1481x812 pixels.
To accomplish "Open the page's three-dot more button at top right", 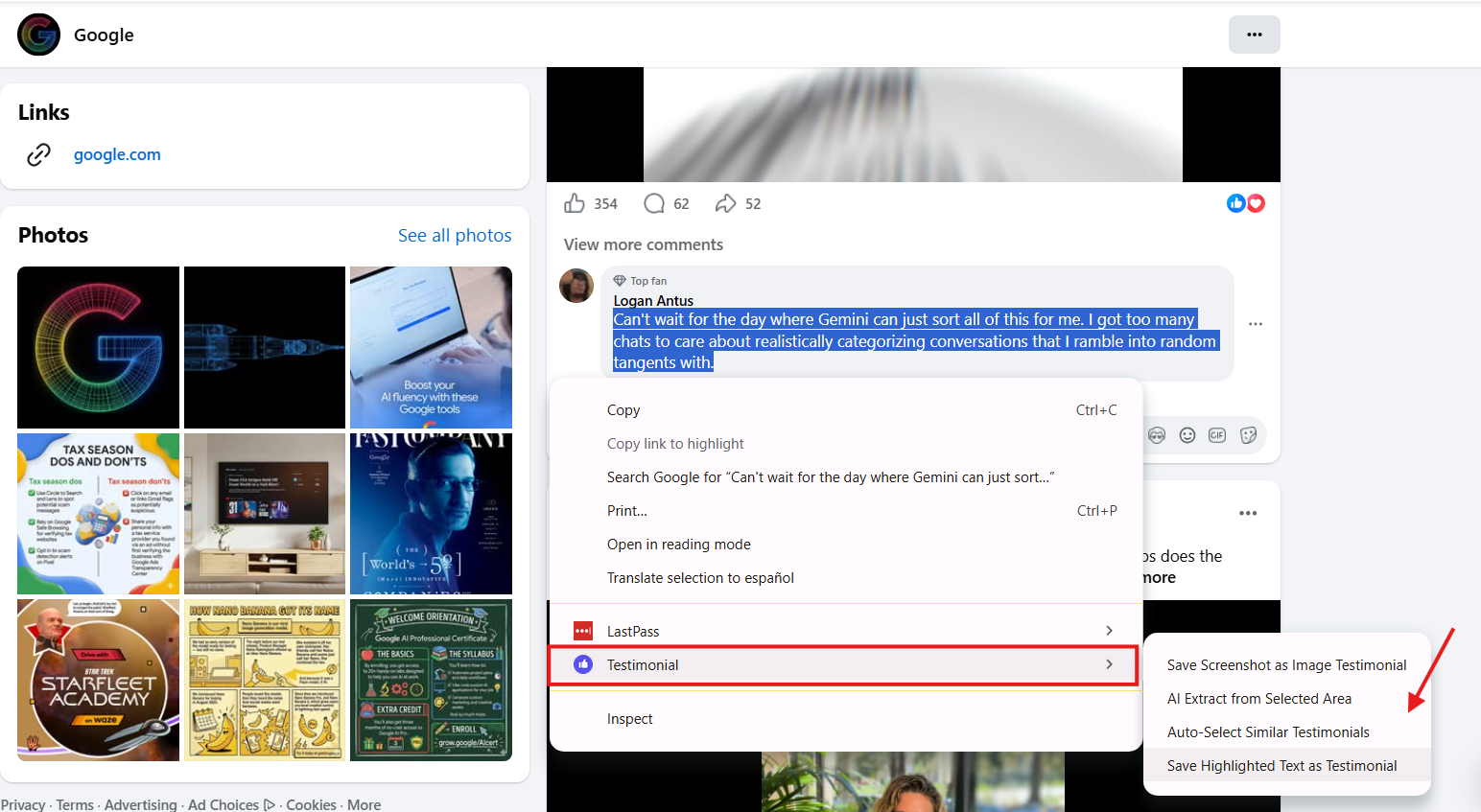I will 1255,35.
